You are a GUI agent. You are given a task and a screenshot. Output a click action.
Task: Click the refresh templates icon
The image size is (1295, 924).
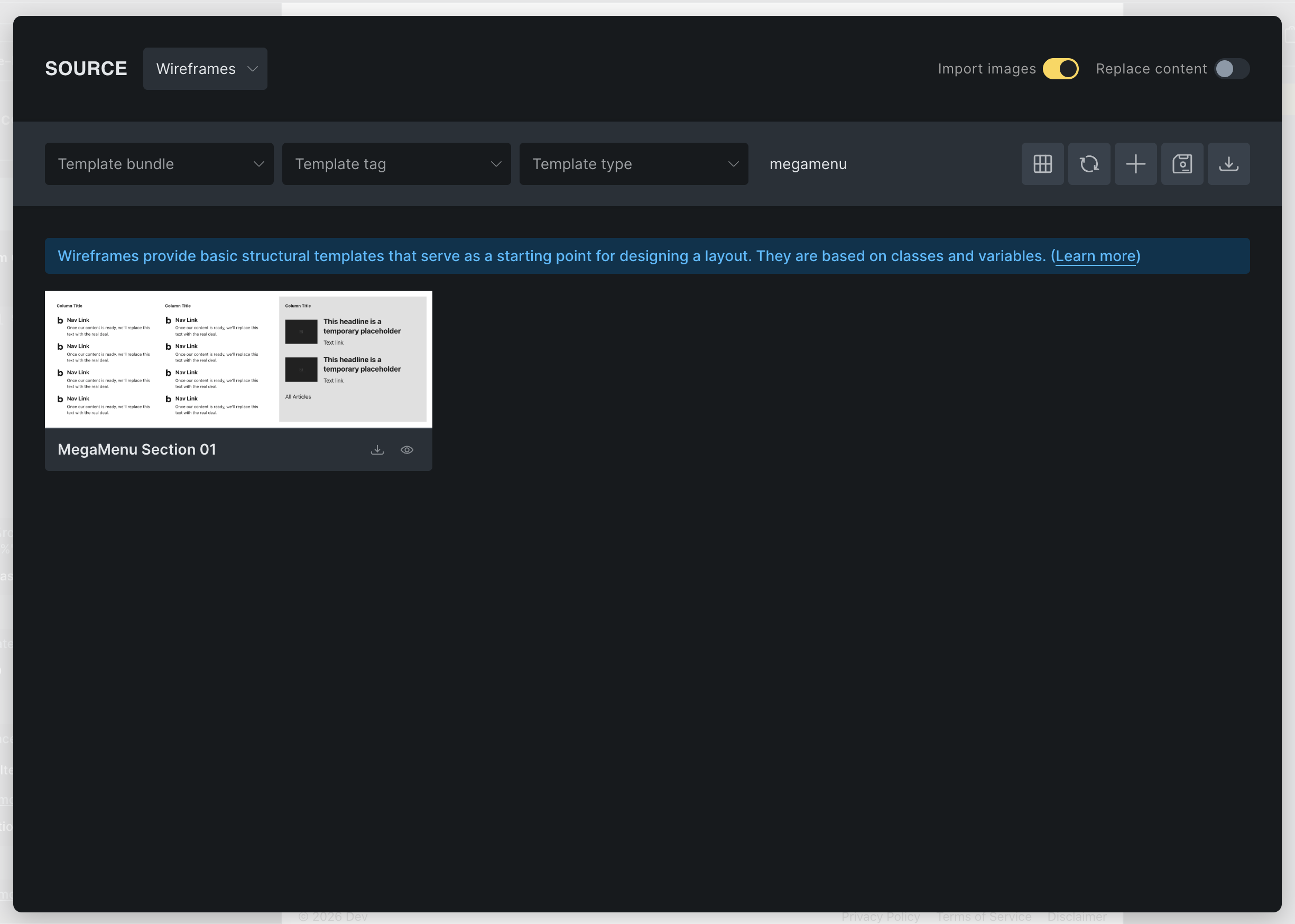click(1089, 164)
